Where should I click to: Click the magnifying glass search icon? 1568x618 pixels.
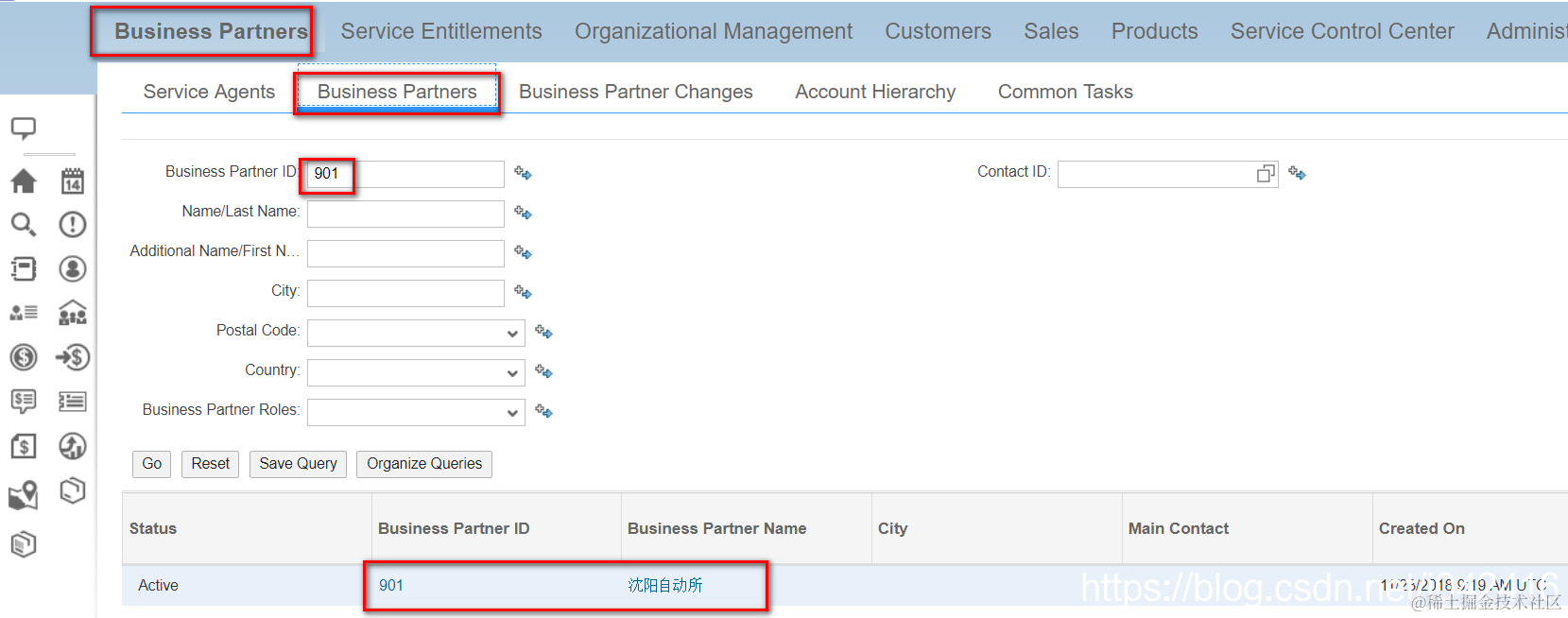(24, 224)
